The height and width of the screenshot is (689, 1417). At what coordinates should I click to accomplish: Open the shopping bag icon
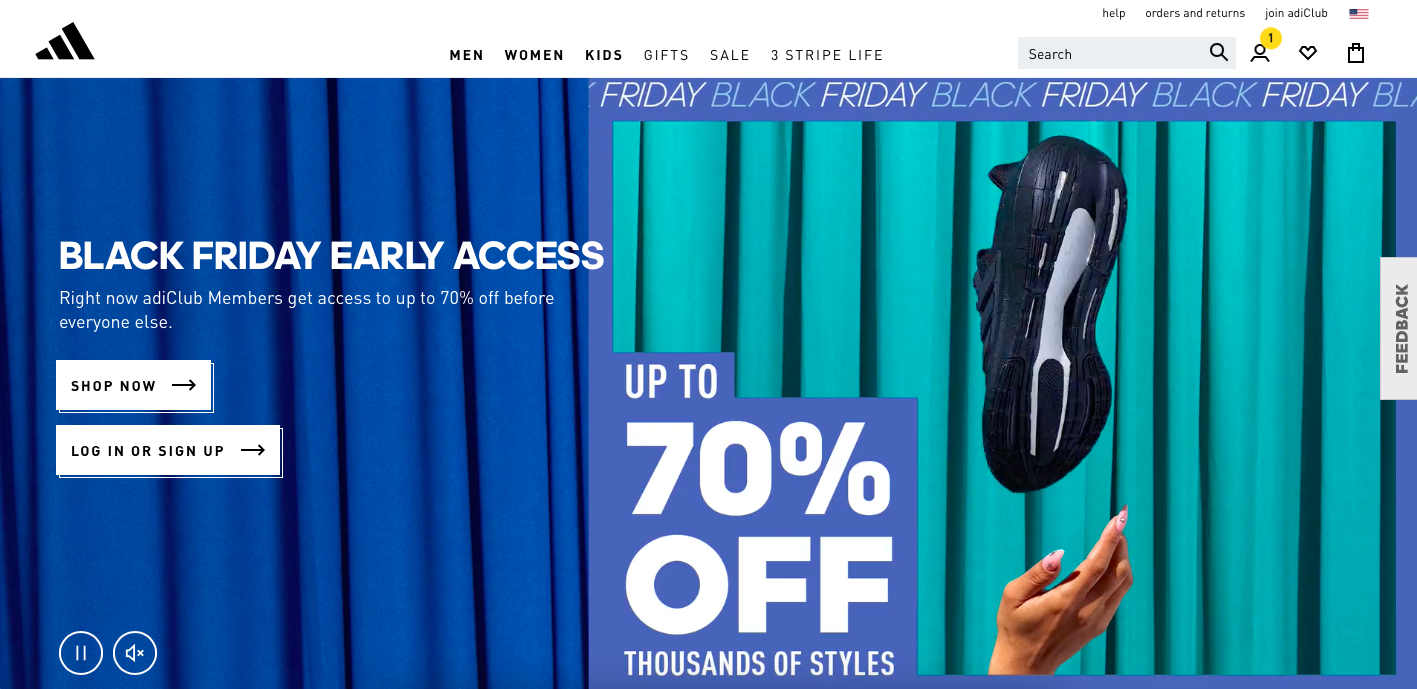coord(1356,53)
